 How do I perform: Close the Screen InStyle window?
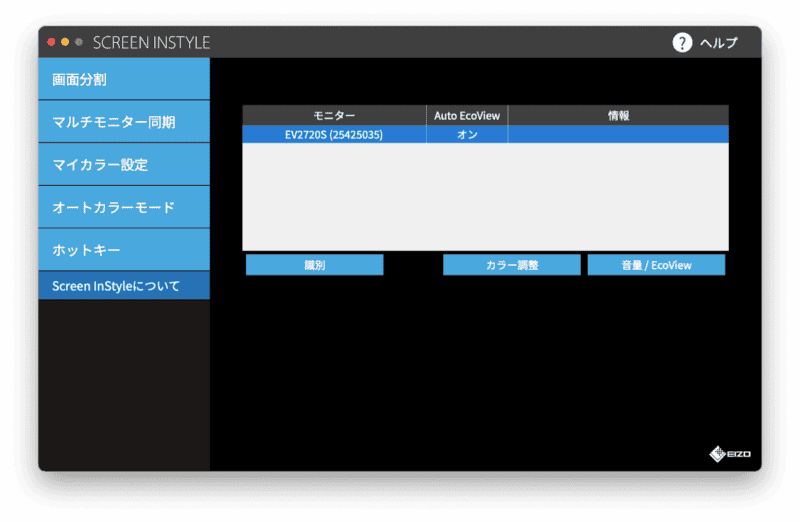coord(51,42)
